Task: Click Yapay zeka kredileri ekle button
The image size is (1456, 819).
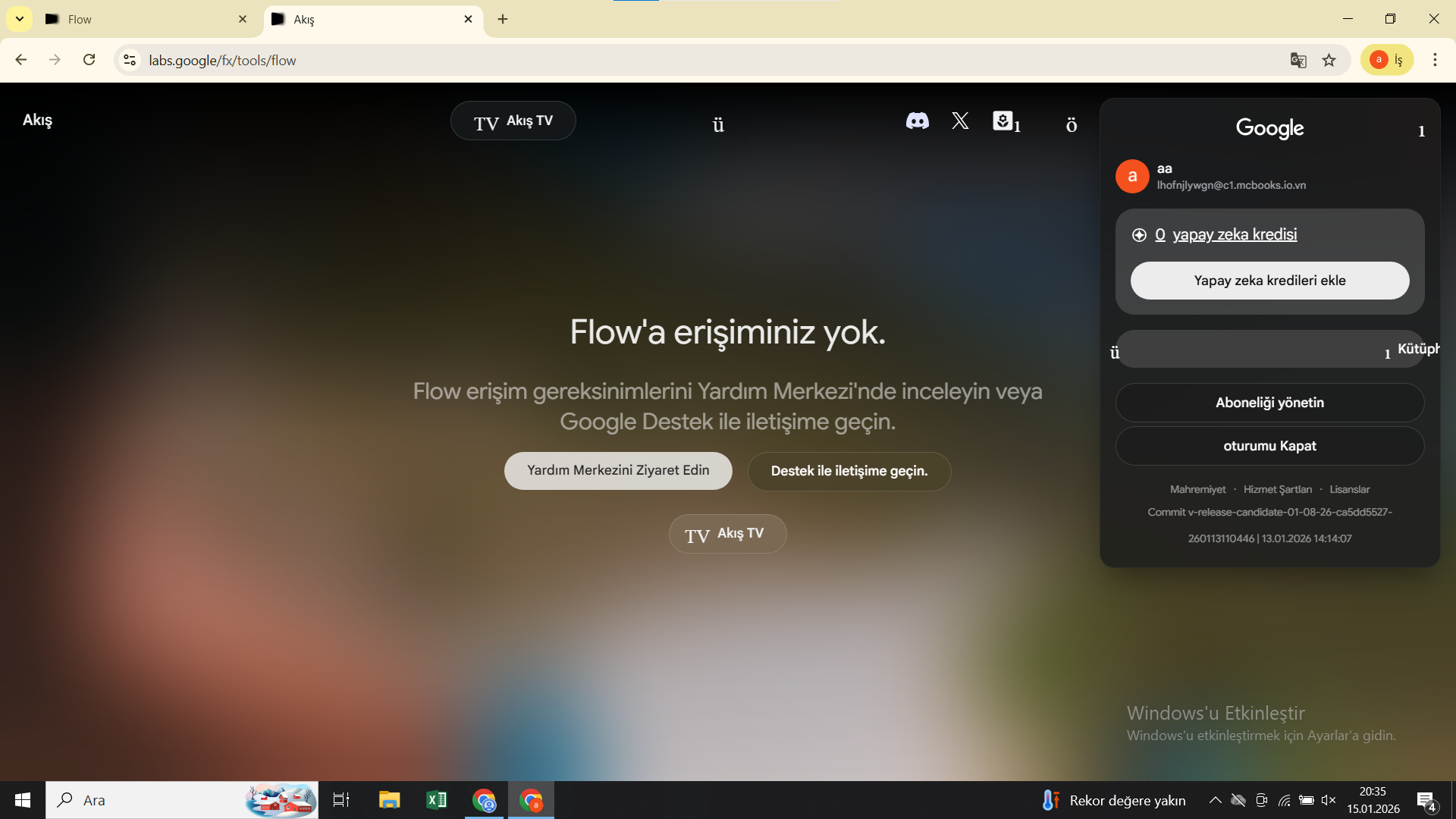Action: (1270, 281)
